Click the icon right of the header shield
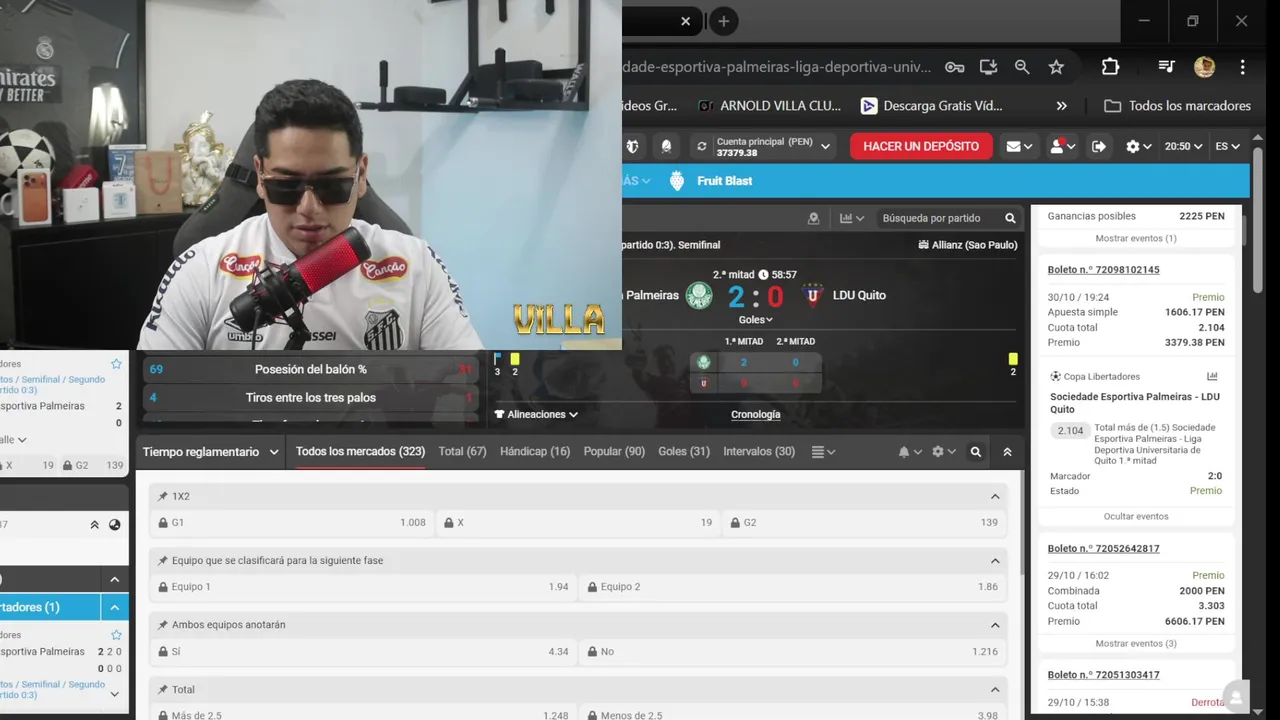 (667, 146)
